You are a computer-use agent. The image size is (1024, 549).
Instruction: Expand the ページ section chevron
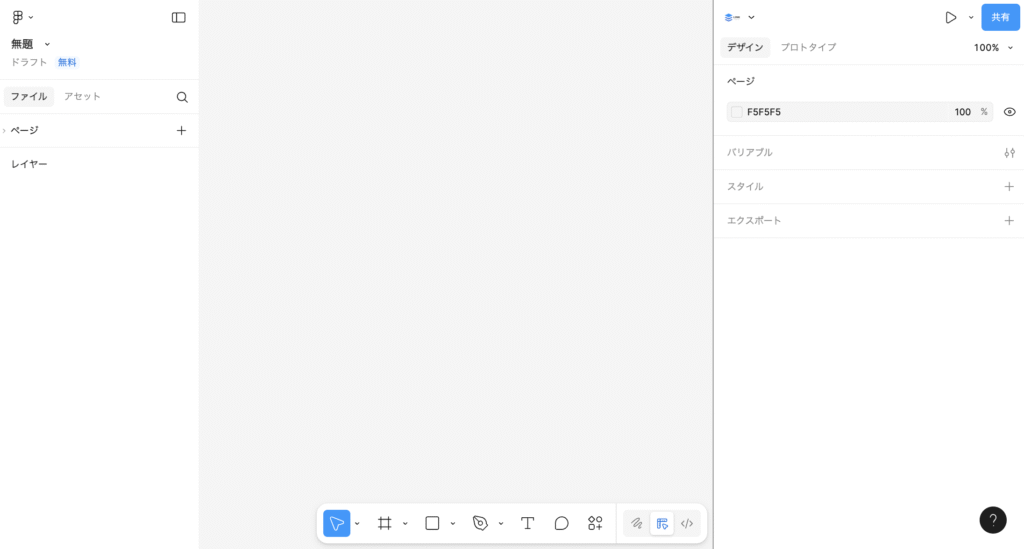(x=4, y=131)
